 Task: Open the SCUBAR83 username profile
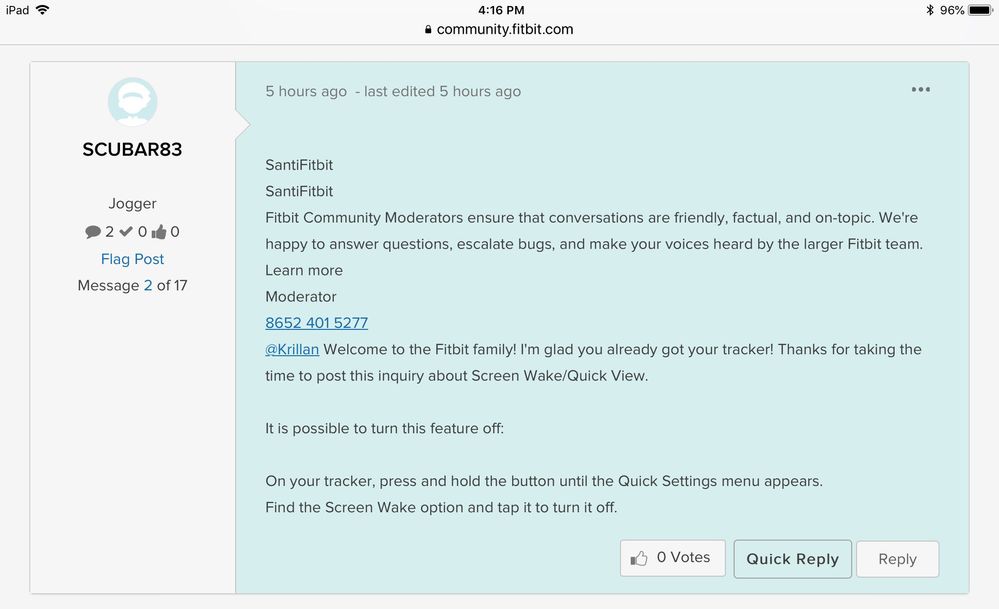[133, 149]
